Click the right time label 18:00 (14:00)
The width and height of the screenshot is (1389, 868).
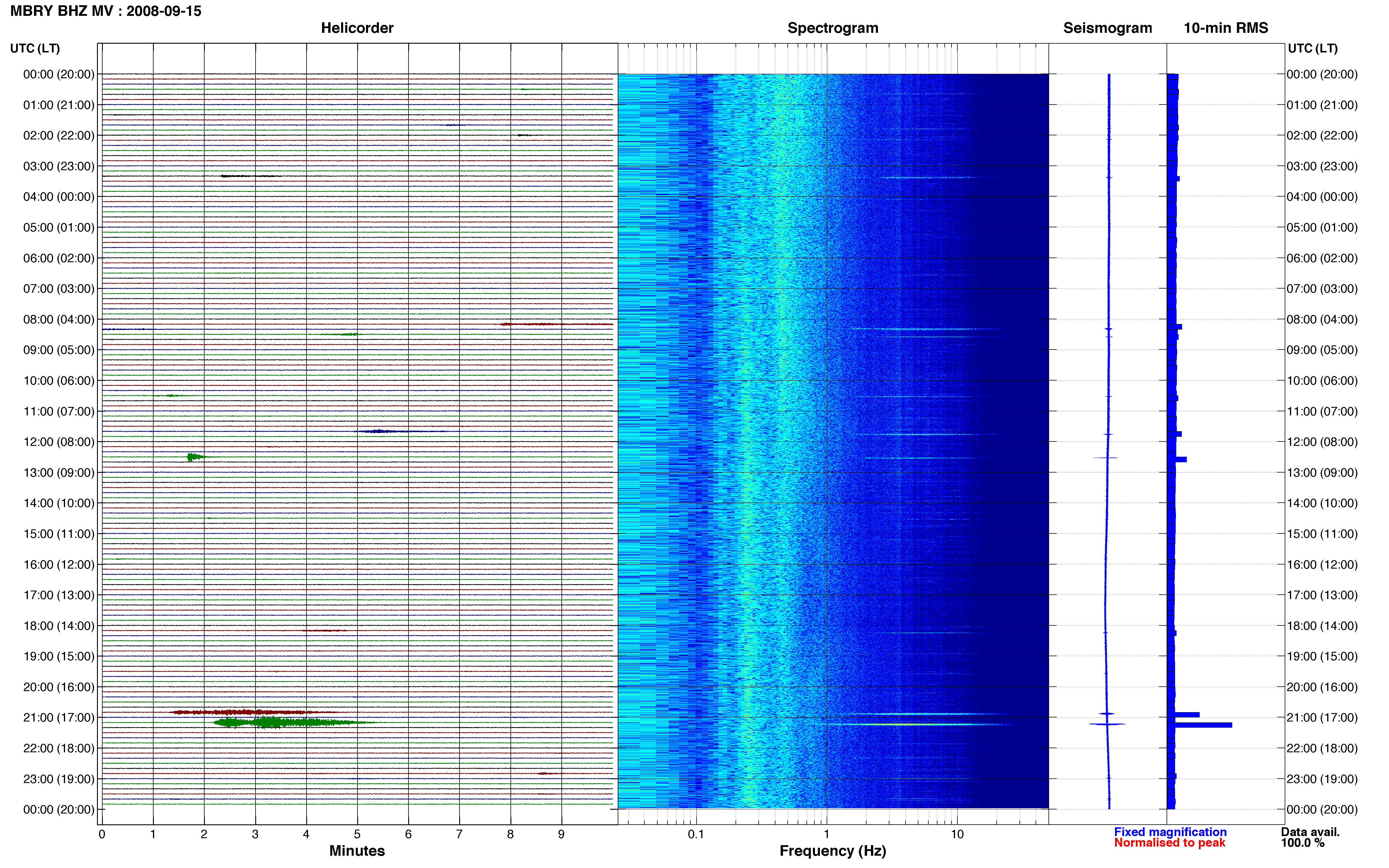click(x=1322, y=626)
